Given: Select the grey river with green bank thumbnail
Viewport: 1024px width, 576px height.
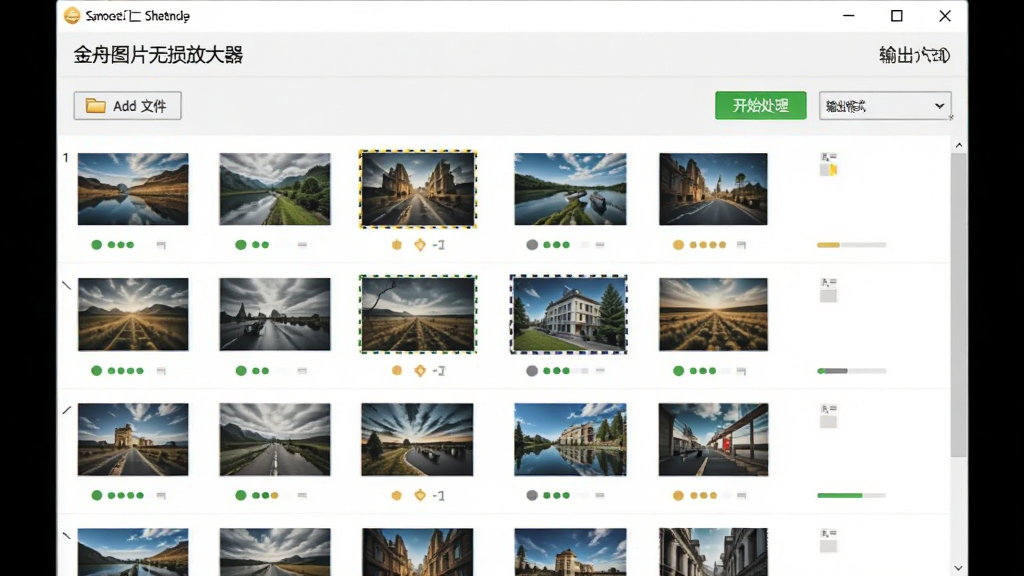Looking at the screenshot, I should (x=275, y=189).
